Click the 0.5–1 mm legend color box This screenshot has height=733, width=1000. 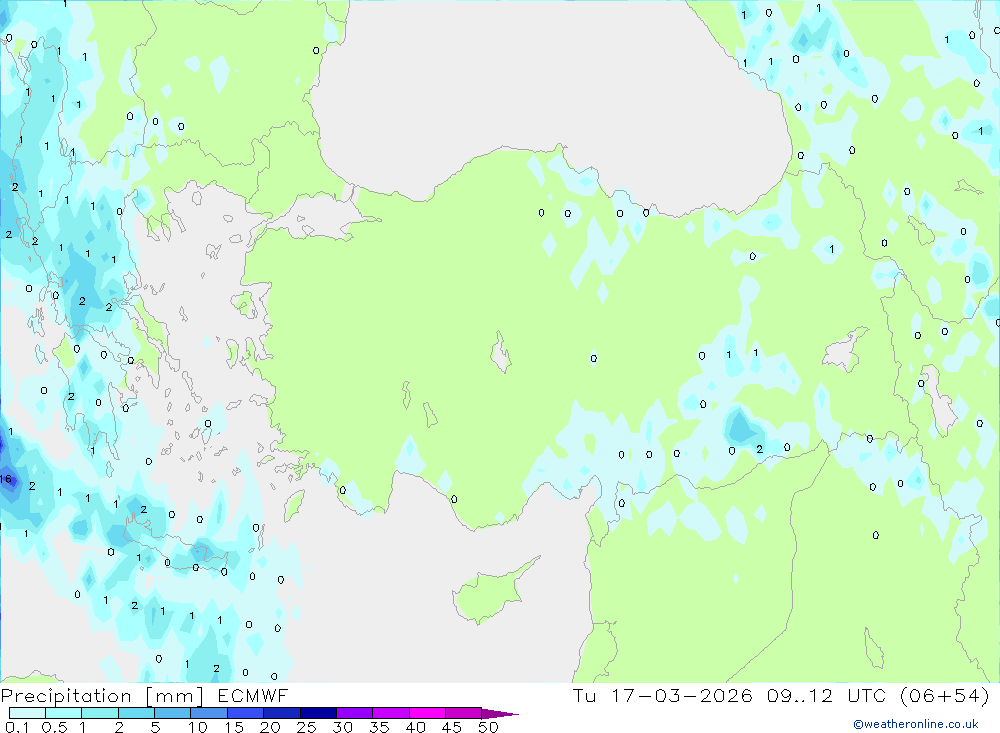tap(63, 713)
